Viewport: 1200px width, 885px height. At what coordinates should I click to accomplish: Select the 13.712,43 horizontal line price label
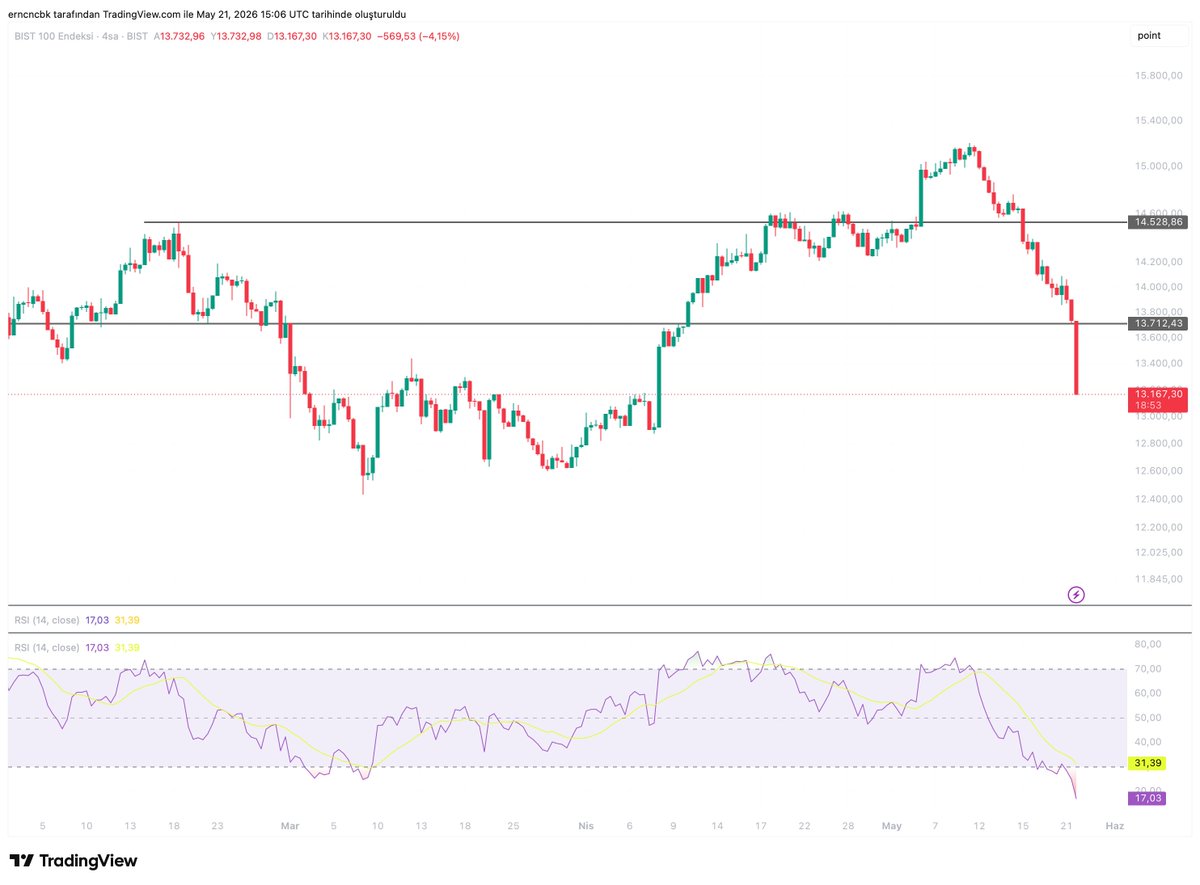(1158, 324)
